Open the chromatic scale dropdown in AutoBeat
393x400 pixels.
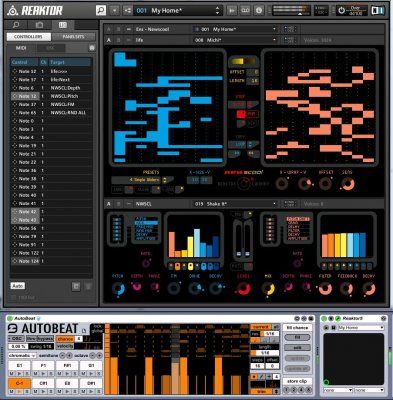point(22,356)
